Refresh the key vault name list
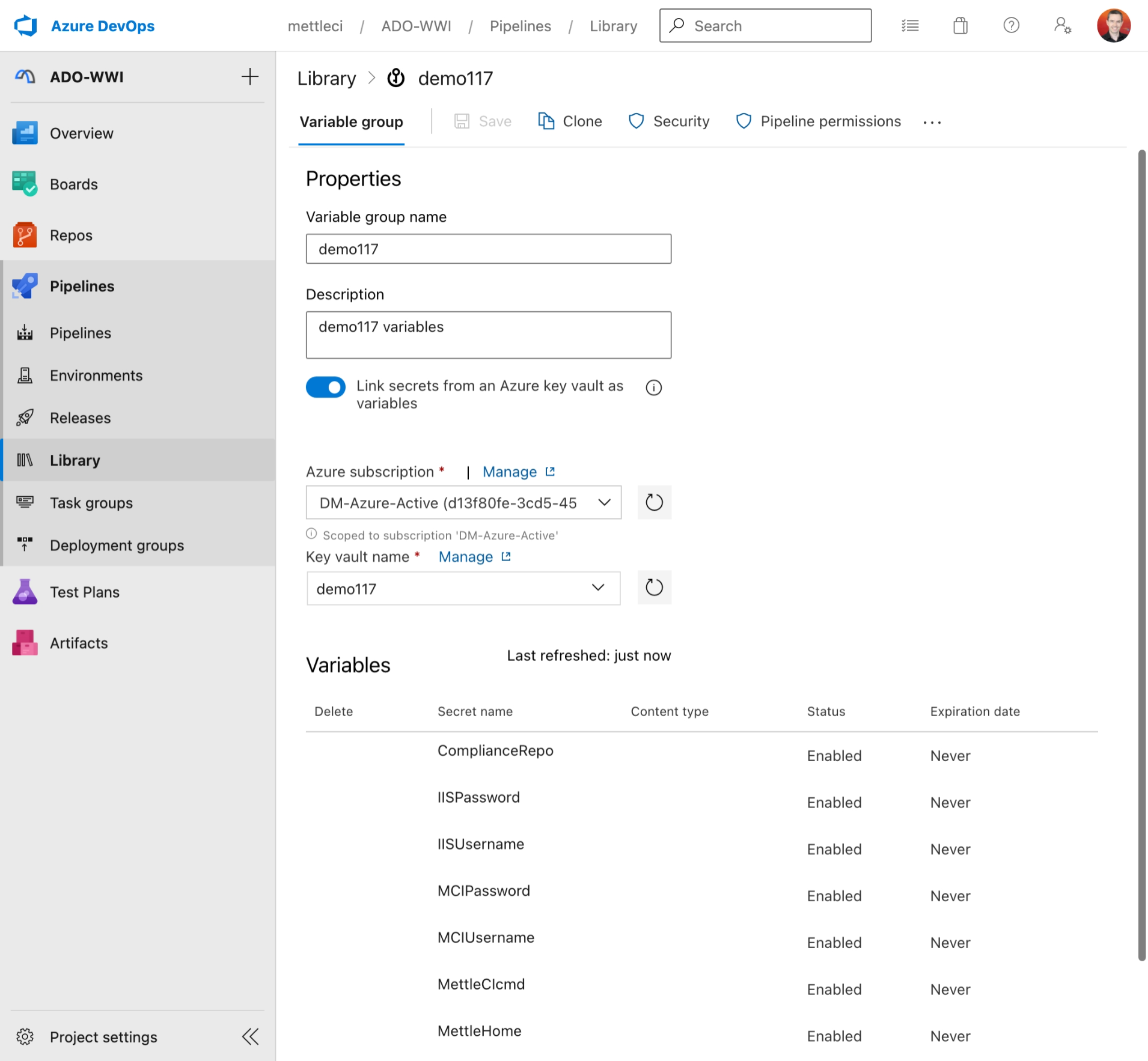Screen dimensions: 1148x1061 pyautogui.click(x=654, y=588)
